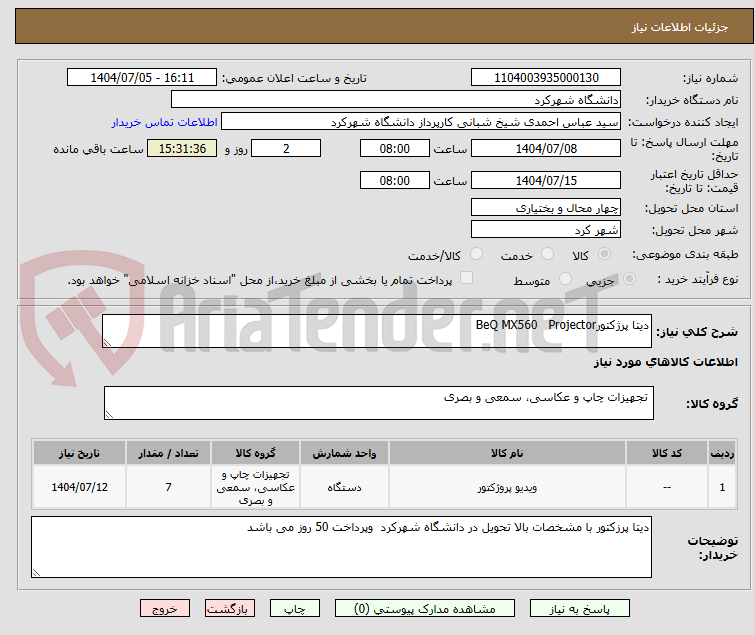Click goods group box تجهیزات چاپ و عکاسی

(x=379, y=403)
